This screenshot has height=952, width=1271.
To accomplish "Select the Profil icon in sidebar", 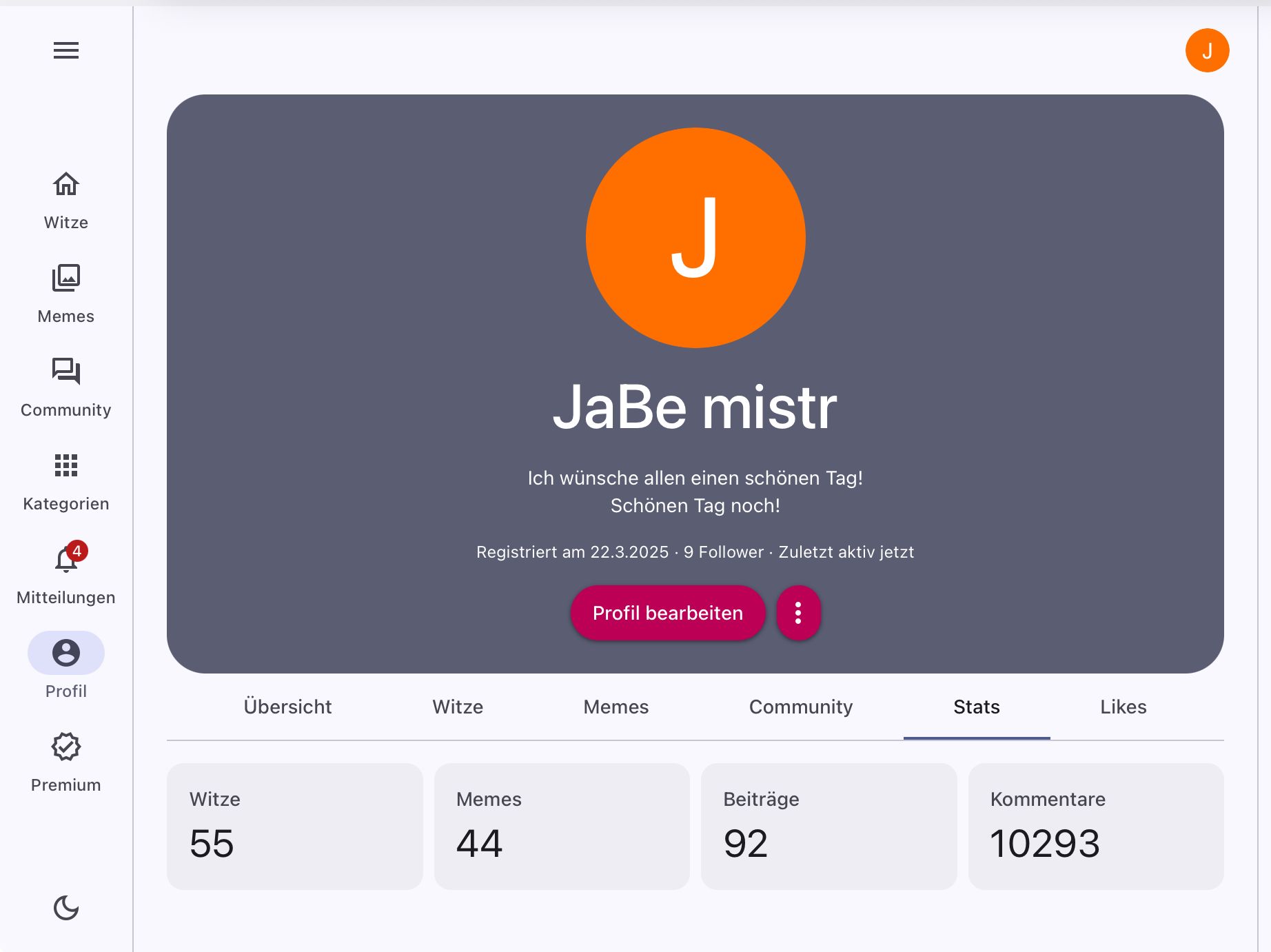I will coord(66,653).
